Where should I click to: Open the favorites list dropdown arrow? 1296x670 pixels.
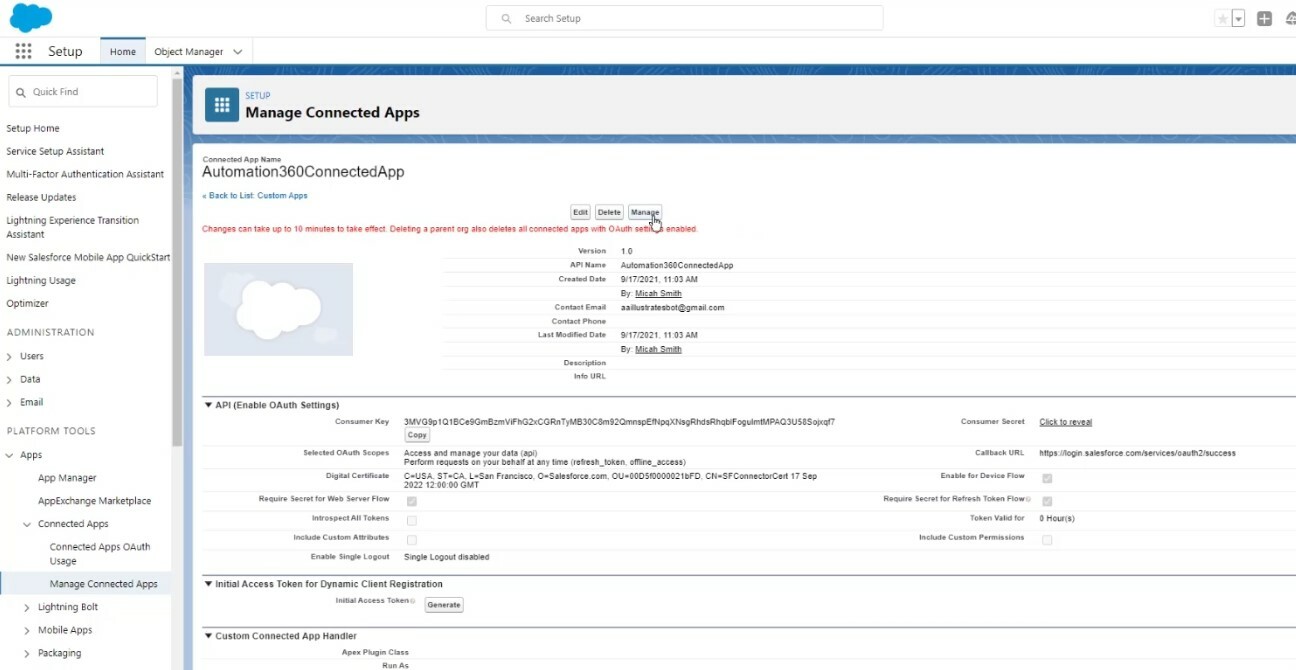click(x=1238, y=19)
